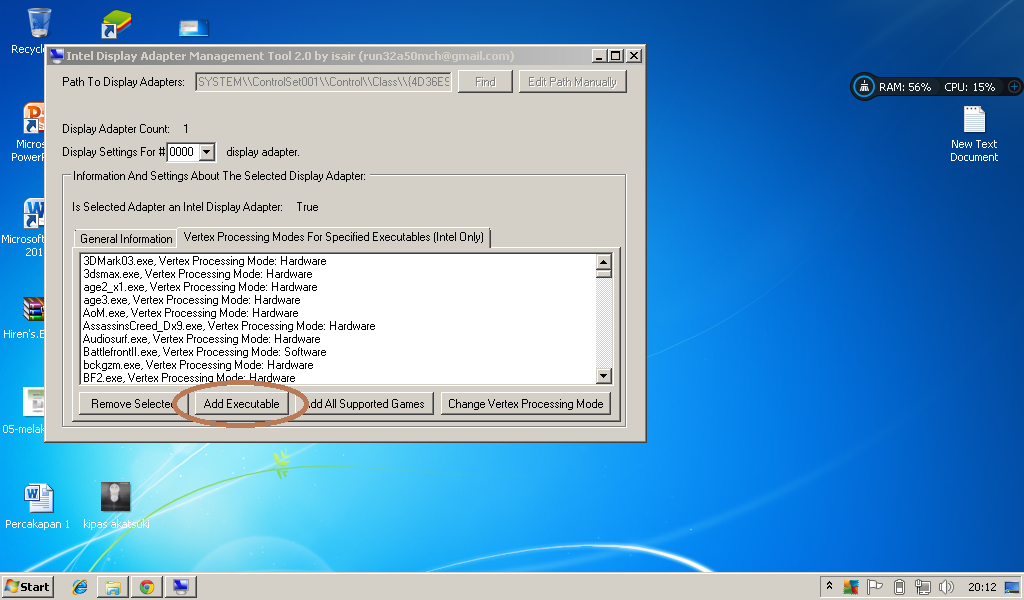
Task: Click the Path To Display Adapters field
Action: coord(323,82)
